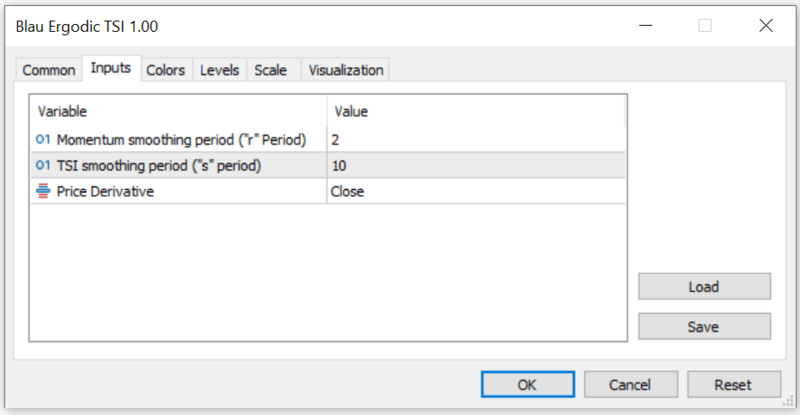800x415 pixels.
Task: Confirm settings with the OK button
Action: pyautogui.click(x=527, y=384)
